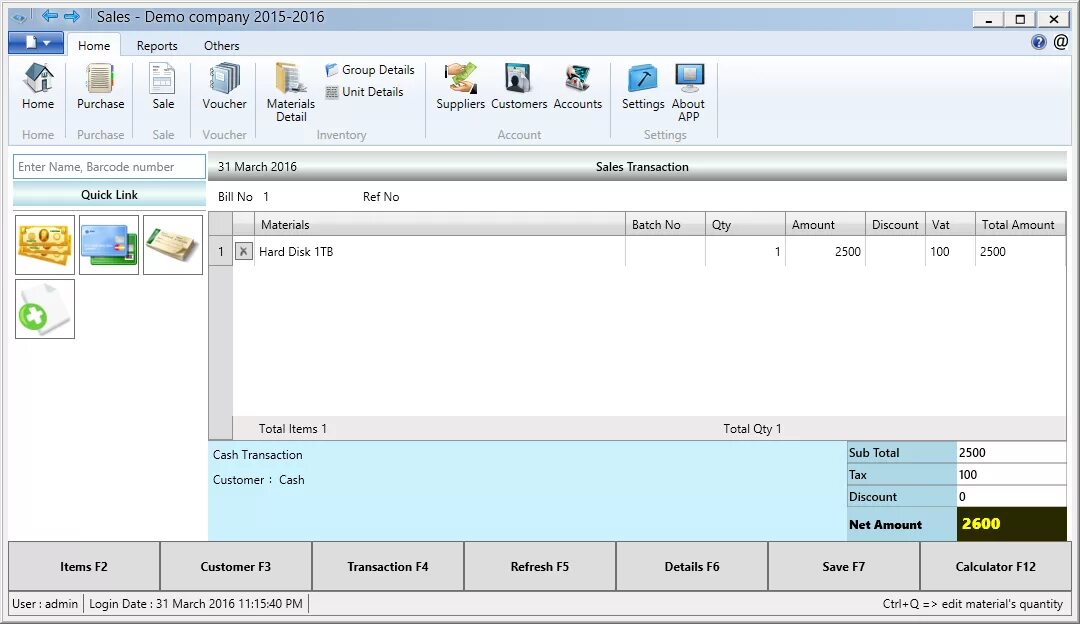This screenshot has width=1080, height=624.
Task: Click the Save F7 button
Action: (x=844, y=566)
